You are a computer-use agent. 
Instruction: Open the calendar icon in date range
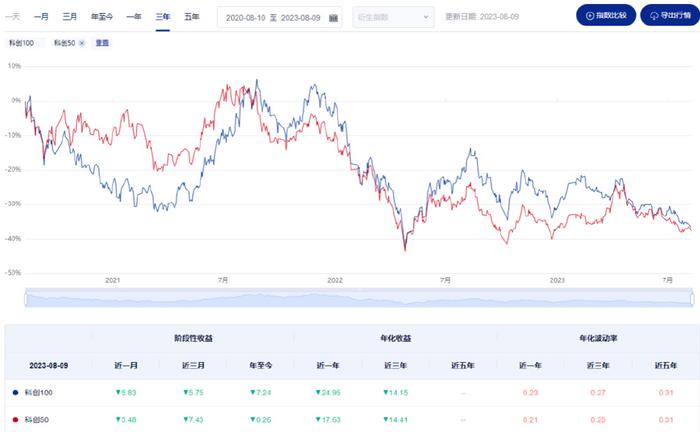[x=333, y=18]
